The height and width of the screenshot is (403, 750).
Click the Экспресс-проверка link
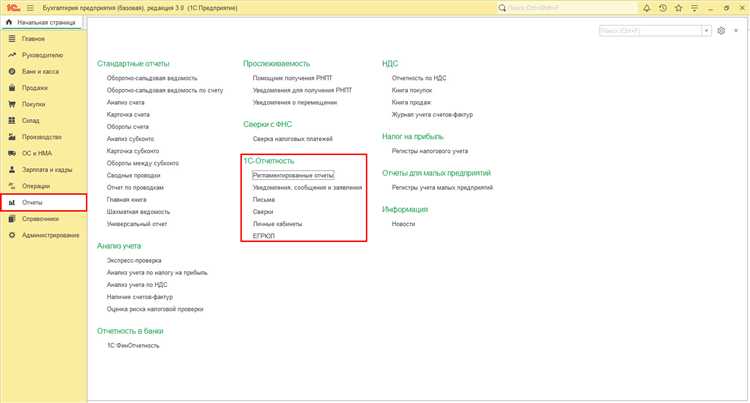[136, 258]
